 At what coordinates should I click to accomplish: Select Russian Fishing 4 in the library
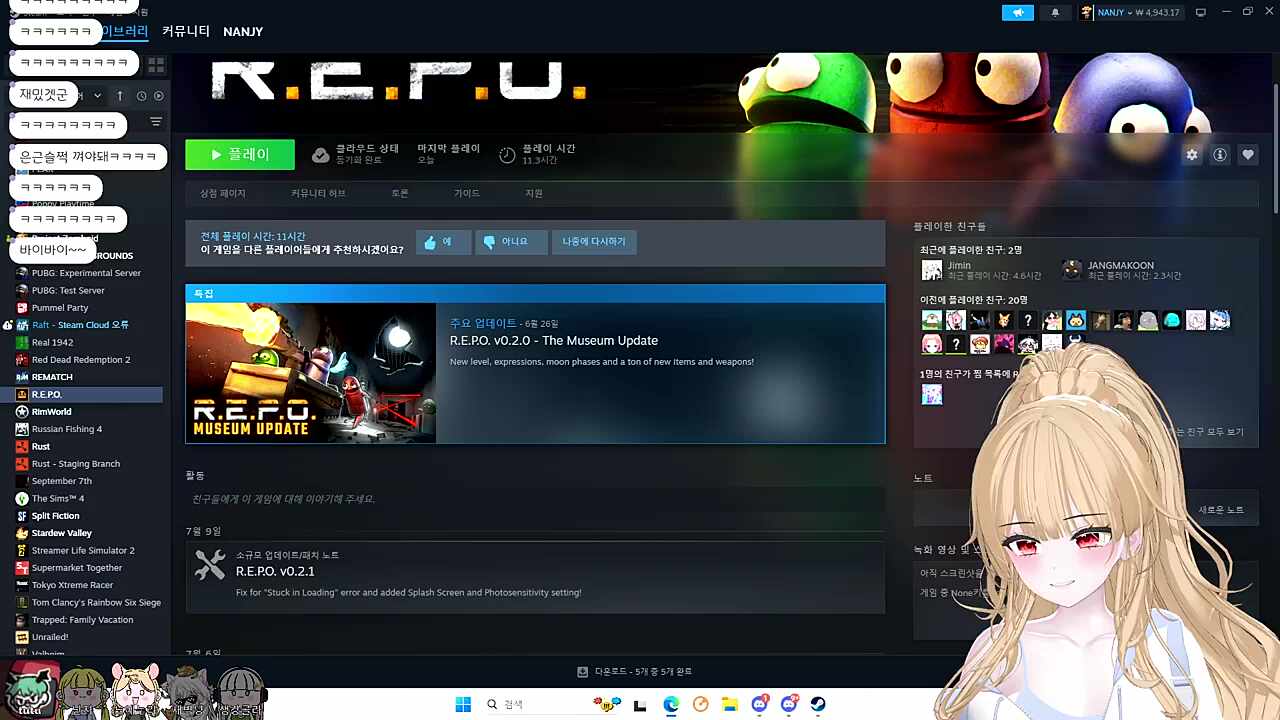coord(67,429)
